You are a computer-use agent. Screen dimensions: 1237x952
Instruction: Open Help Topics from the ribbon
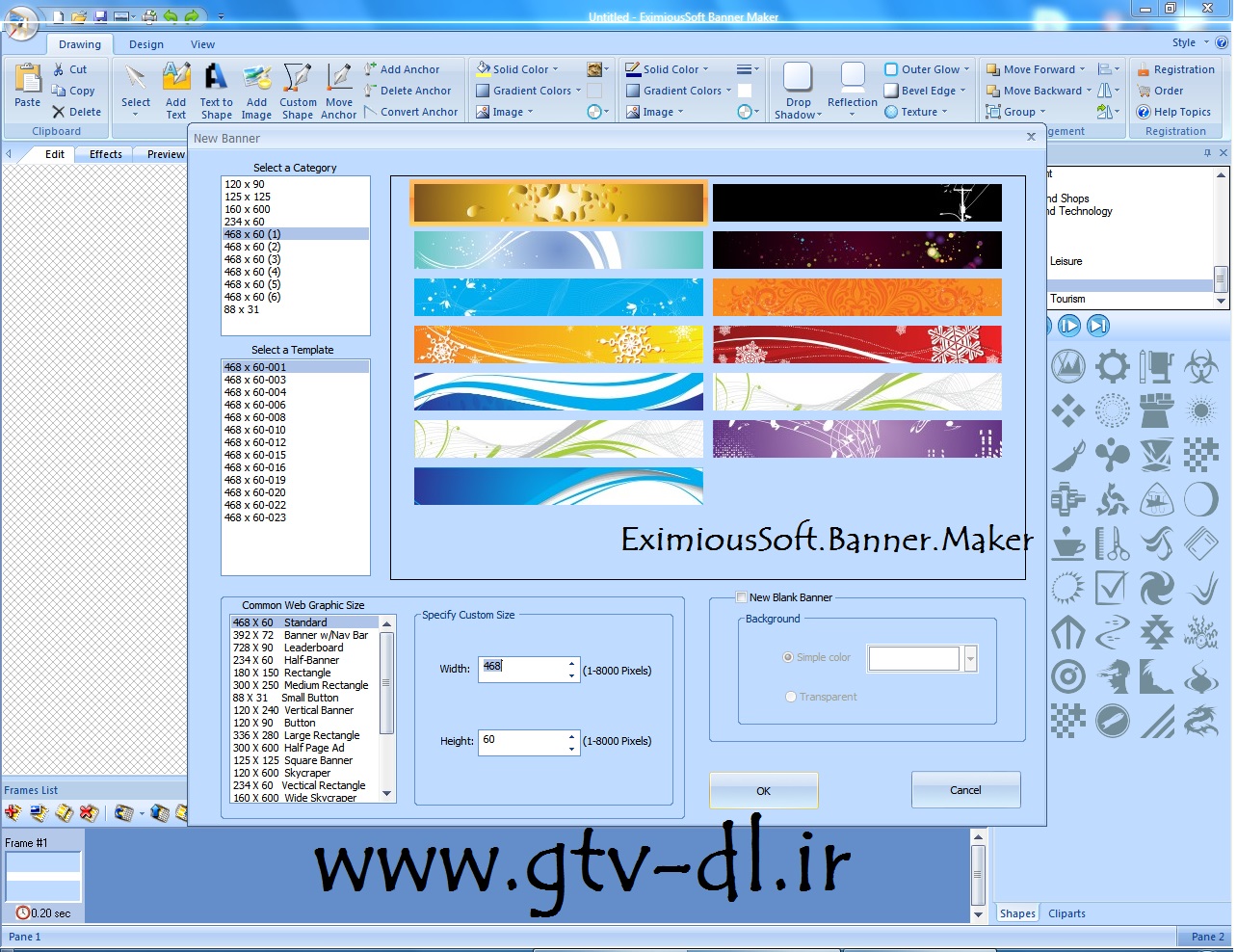(x=1173, y=112)
